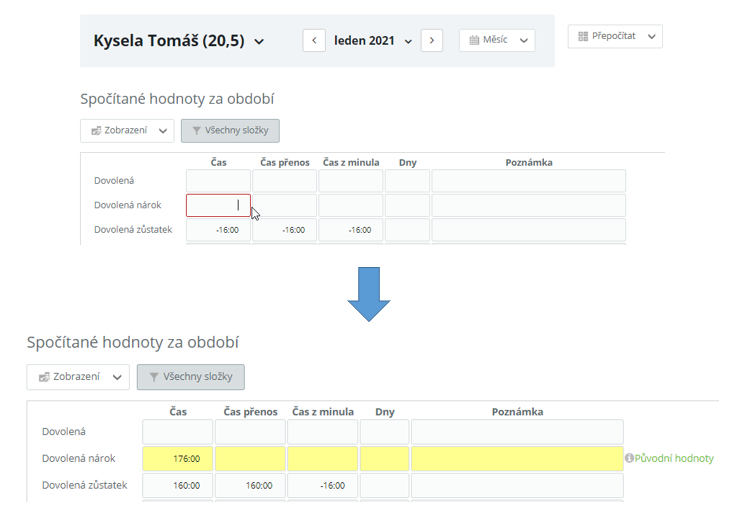743x522 pixels.
Task: Click lower Dovolená zůstatek Čas přenos cell 160:00
Action: (249, 486)
